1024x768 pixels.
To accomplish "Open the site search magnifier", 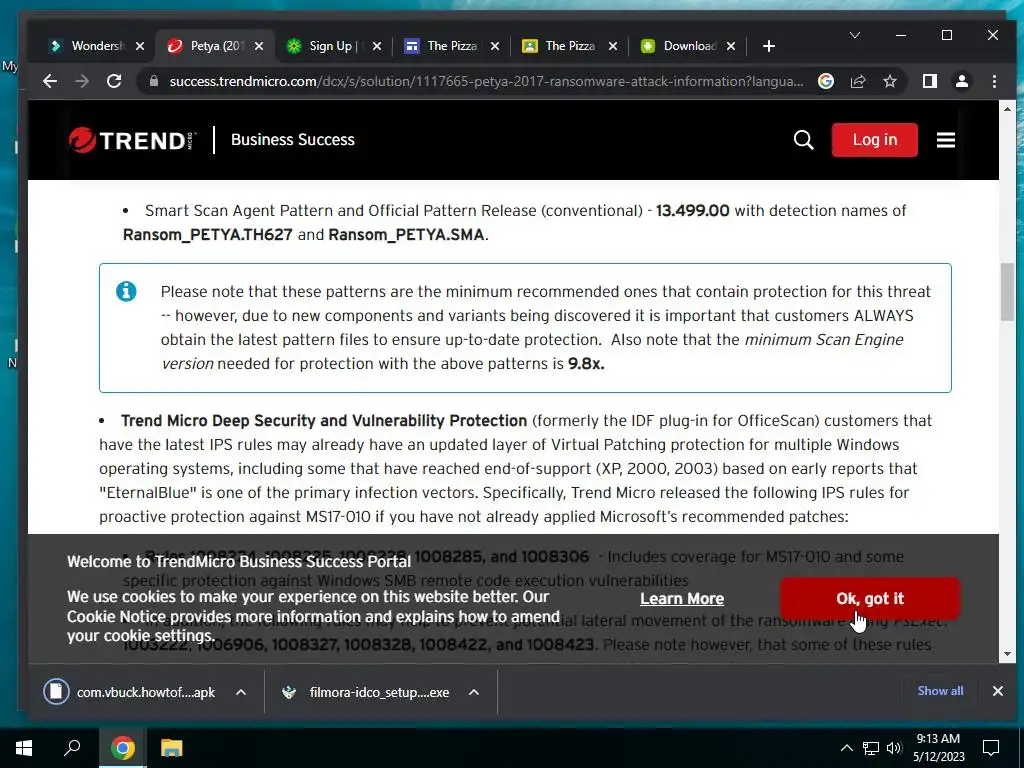I will coord(803,140).
